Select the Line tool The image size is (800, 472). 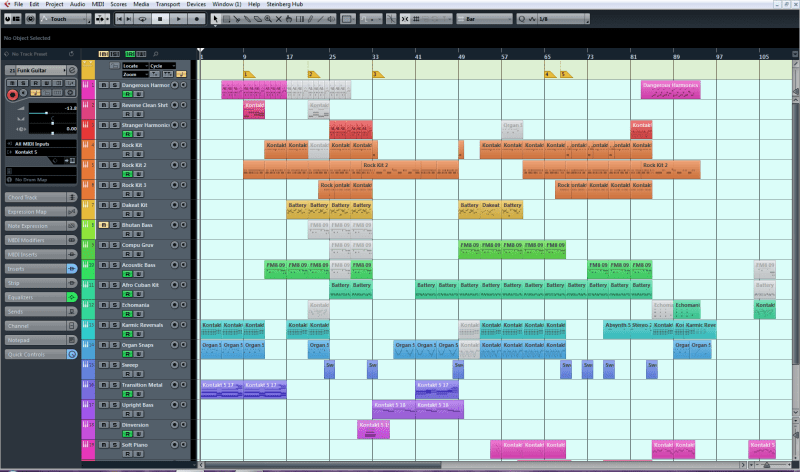click(320, 19)
